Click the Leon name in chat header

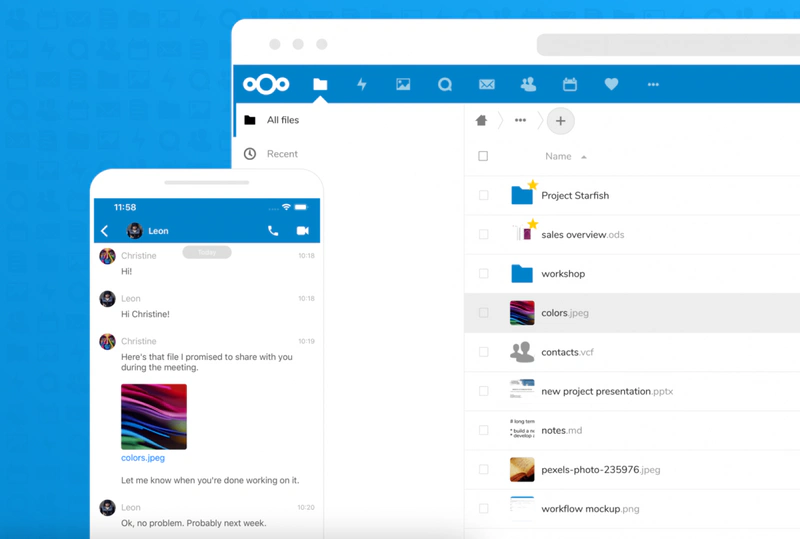158,231
